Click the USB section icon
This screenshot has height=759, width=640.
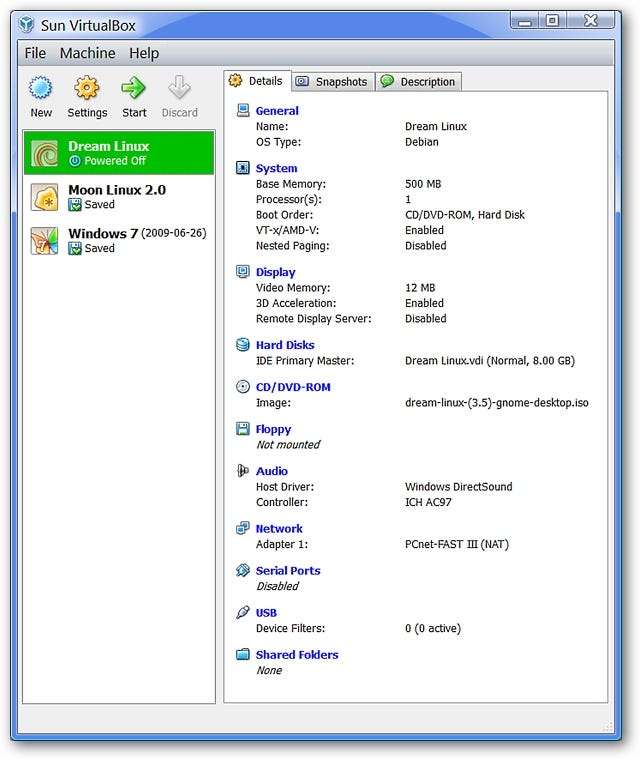click(x=242, y=613)
